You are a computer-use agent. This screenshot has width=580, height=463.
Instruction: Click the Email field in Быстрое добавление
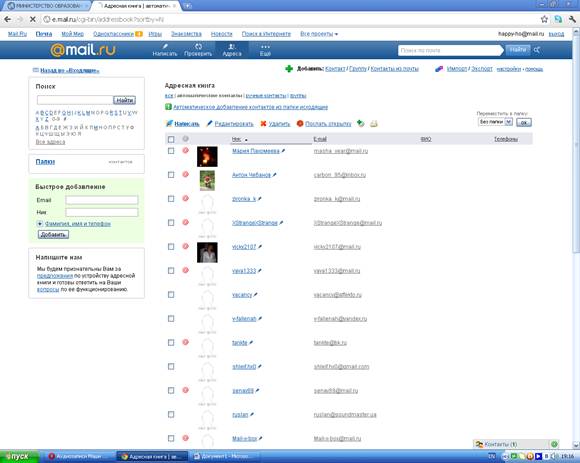[x=102, y=200]
